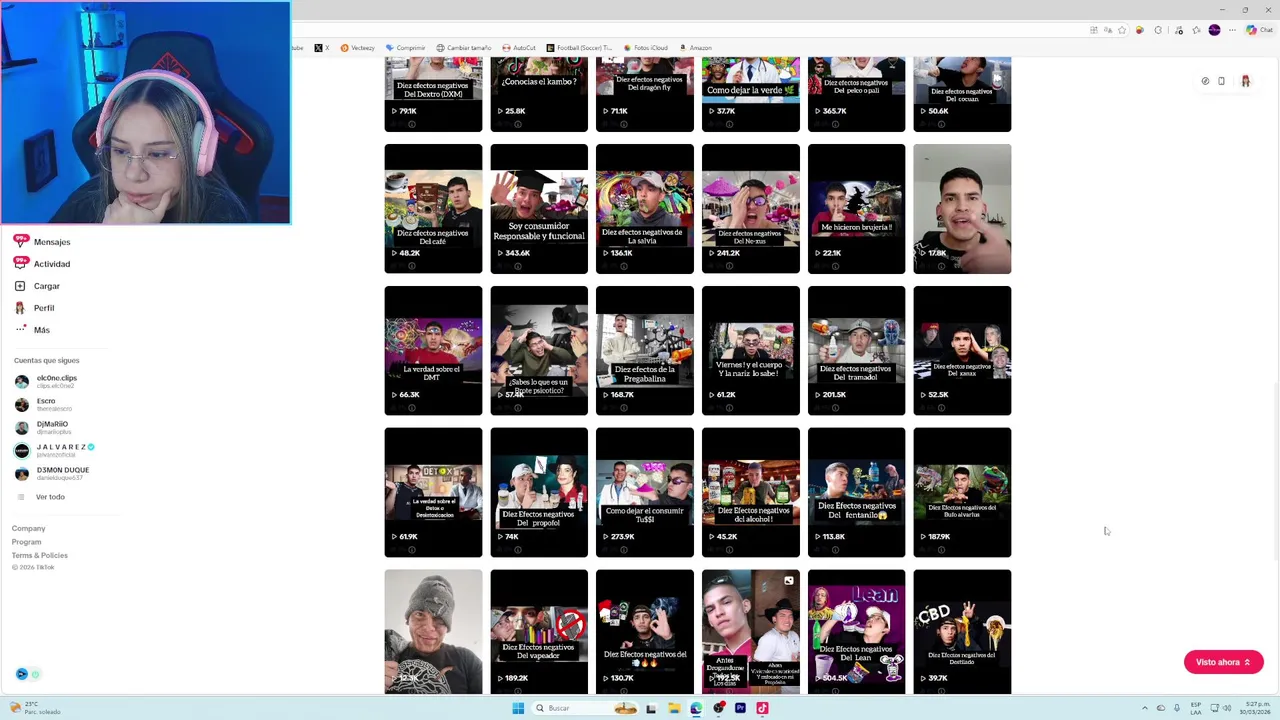Image resolution: width=1280 pixels, height=720 pixels.
Task: Open Escro followed account
Action: click(45, 404)
